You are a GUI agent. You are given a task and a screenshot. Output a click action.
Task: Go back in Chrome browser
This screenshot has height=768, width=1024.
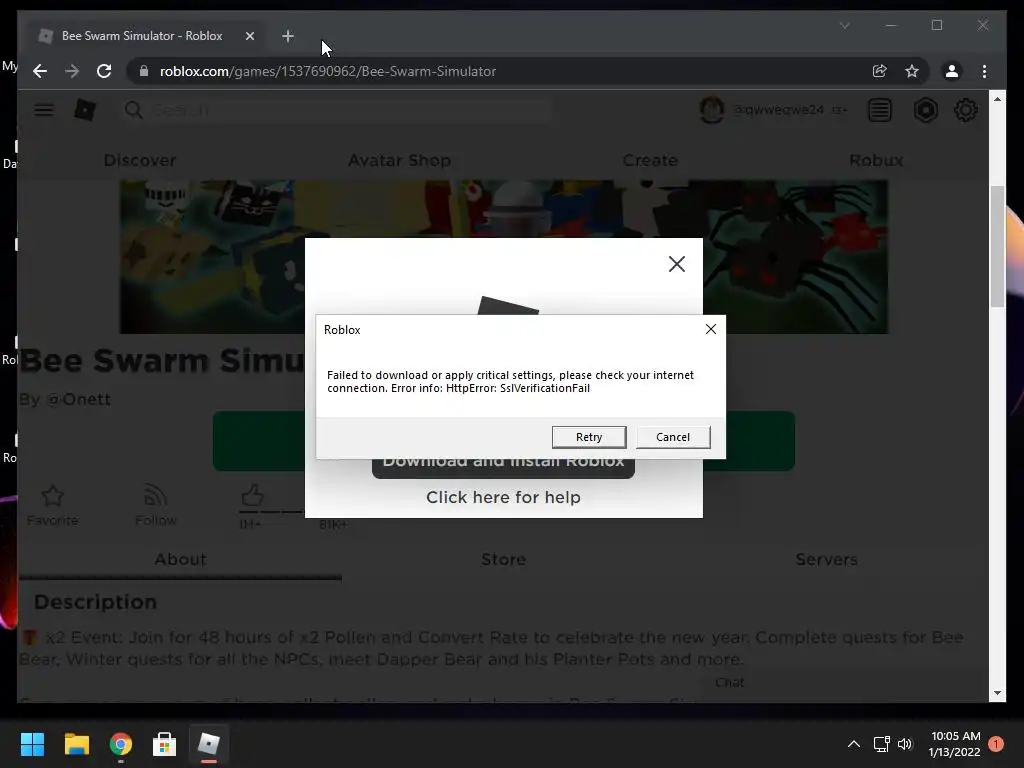tap(40, 71)
